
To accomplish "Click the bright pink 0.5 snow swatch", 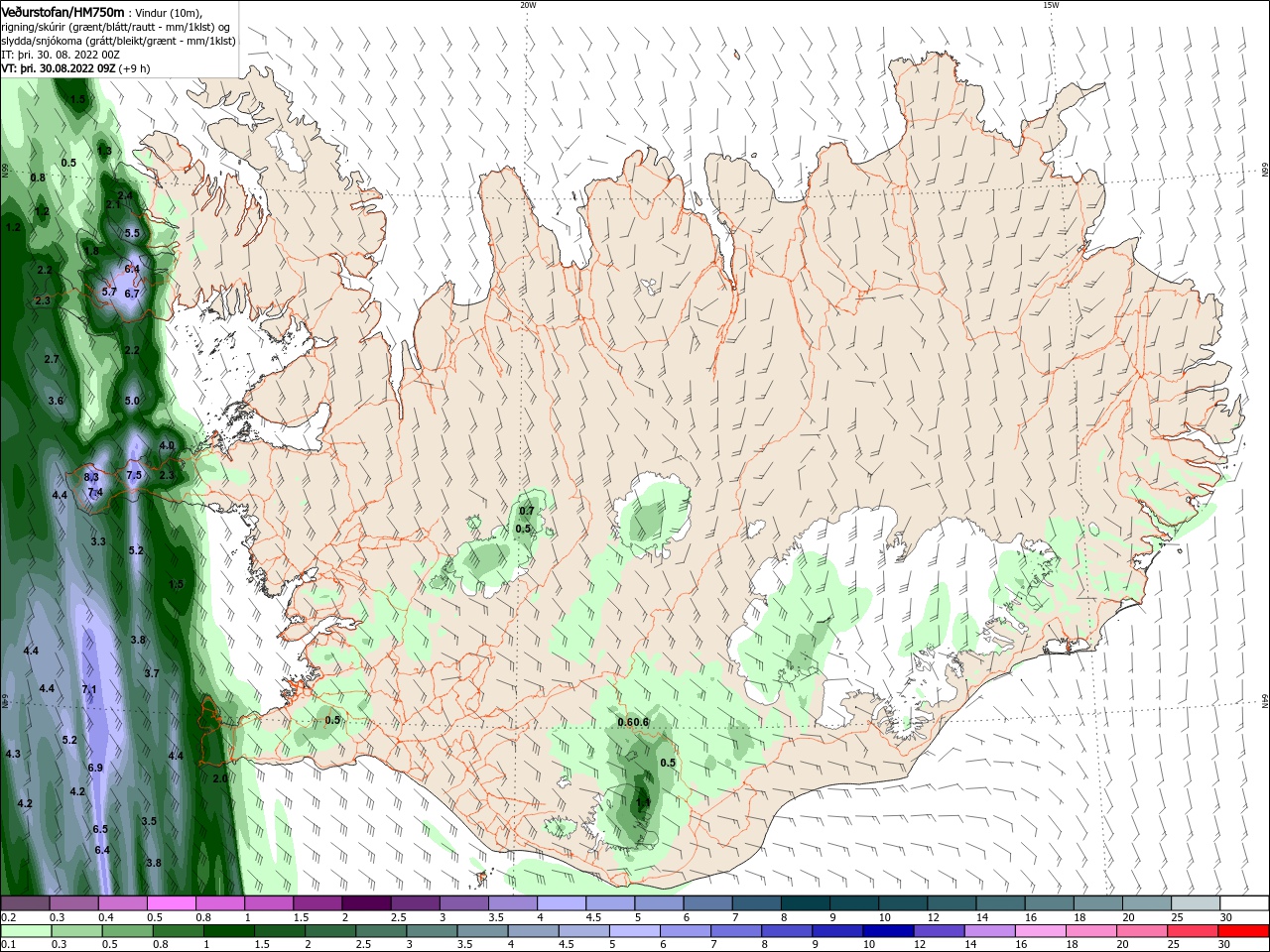I will click(x=172, y=903).
